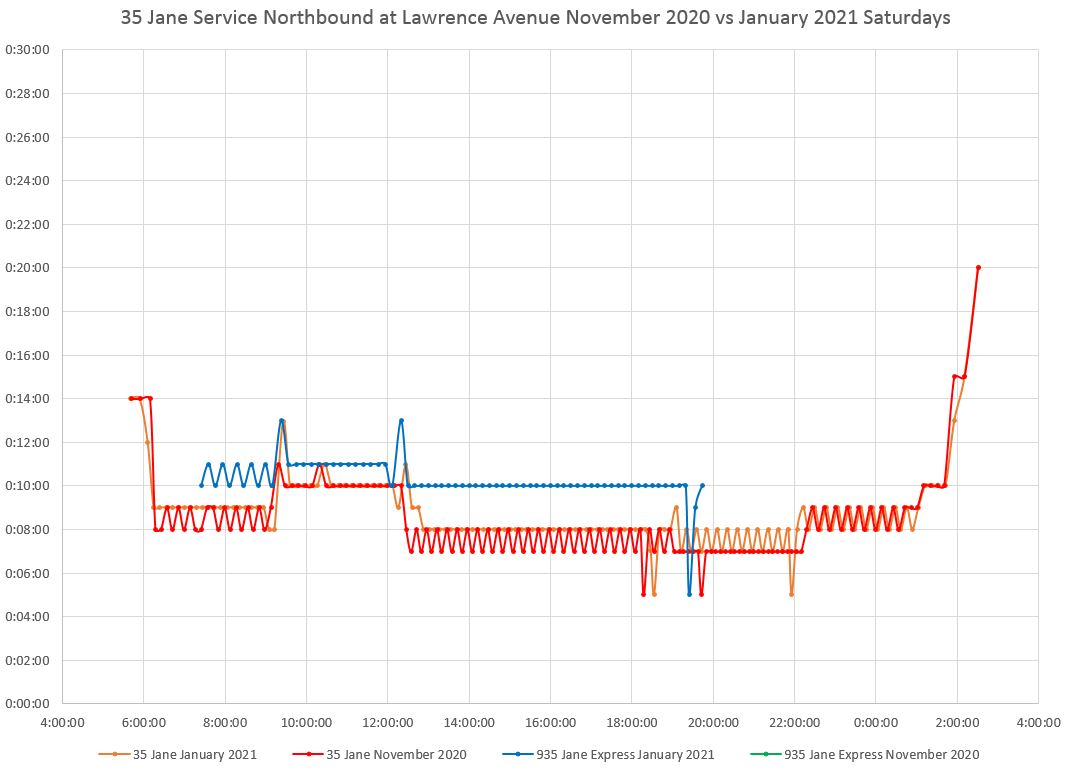Click the orange dip point near 22:00:00
Screen dimensions: 1068x768
[791, 594]
